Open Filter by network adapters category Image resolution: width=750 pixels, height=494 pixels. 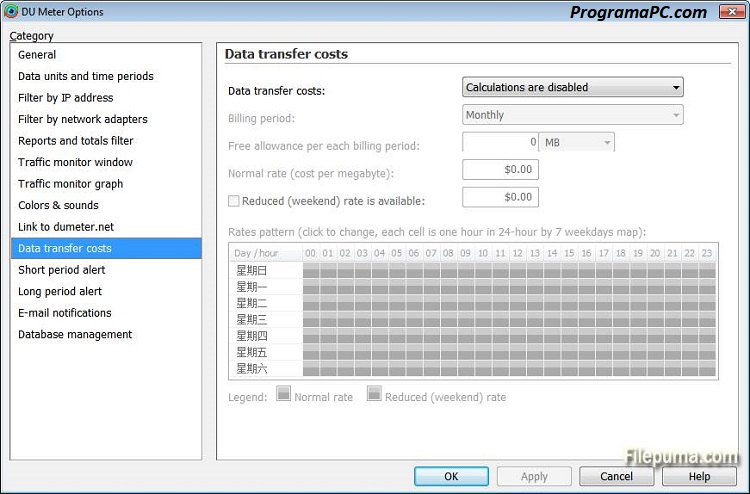click(106, 119)
